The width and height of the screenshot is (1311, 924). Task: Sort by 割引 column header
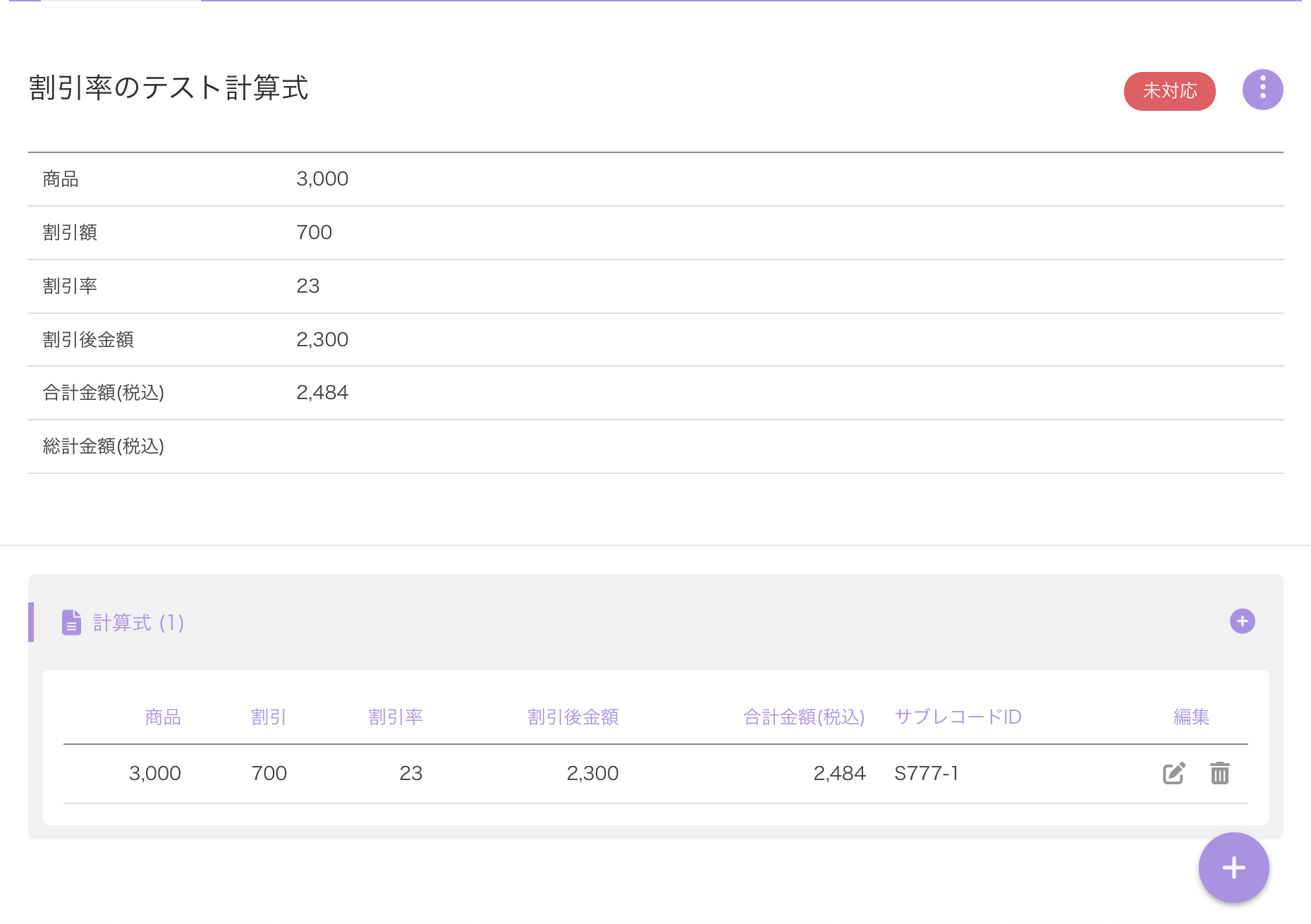[269, 717]
